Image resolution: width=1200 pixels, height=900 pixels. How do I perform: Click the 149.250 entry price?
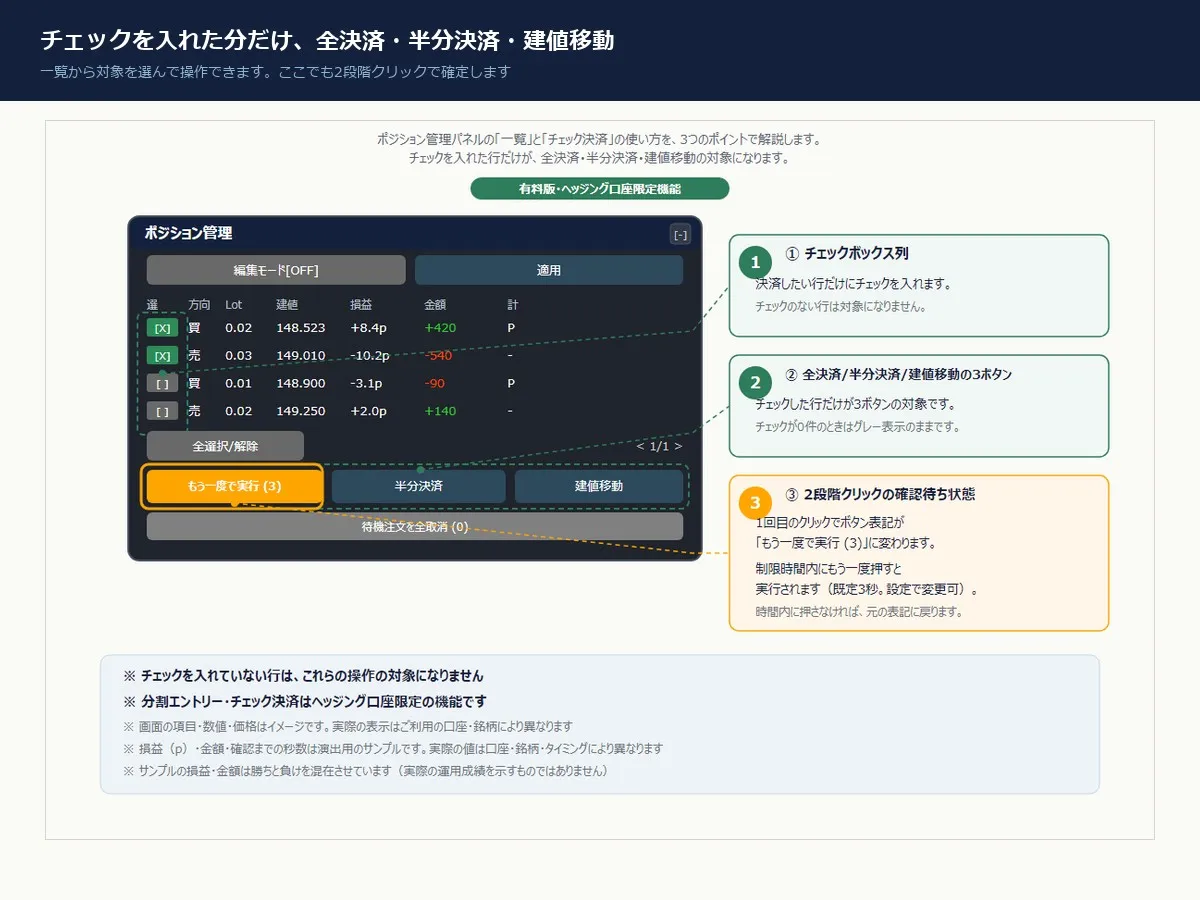pos(301,411)
